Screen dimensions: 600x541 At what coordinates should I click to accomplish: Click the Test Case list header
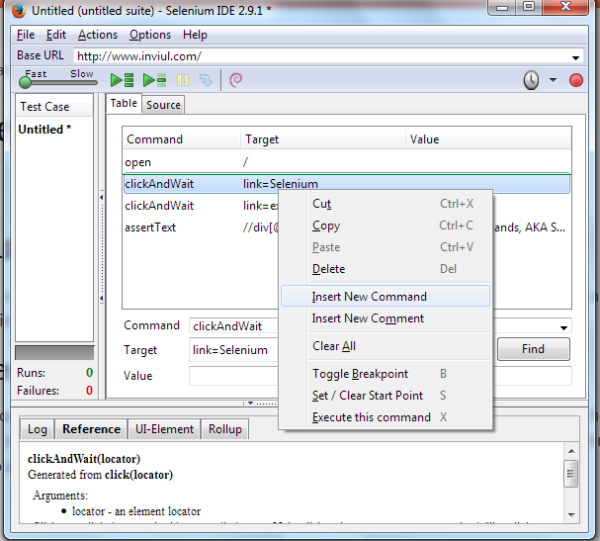[x=54, y=106]
